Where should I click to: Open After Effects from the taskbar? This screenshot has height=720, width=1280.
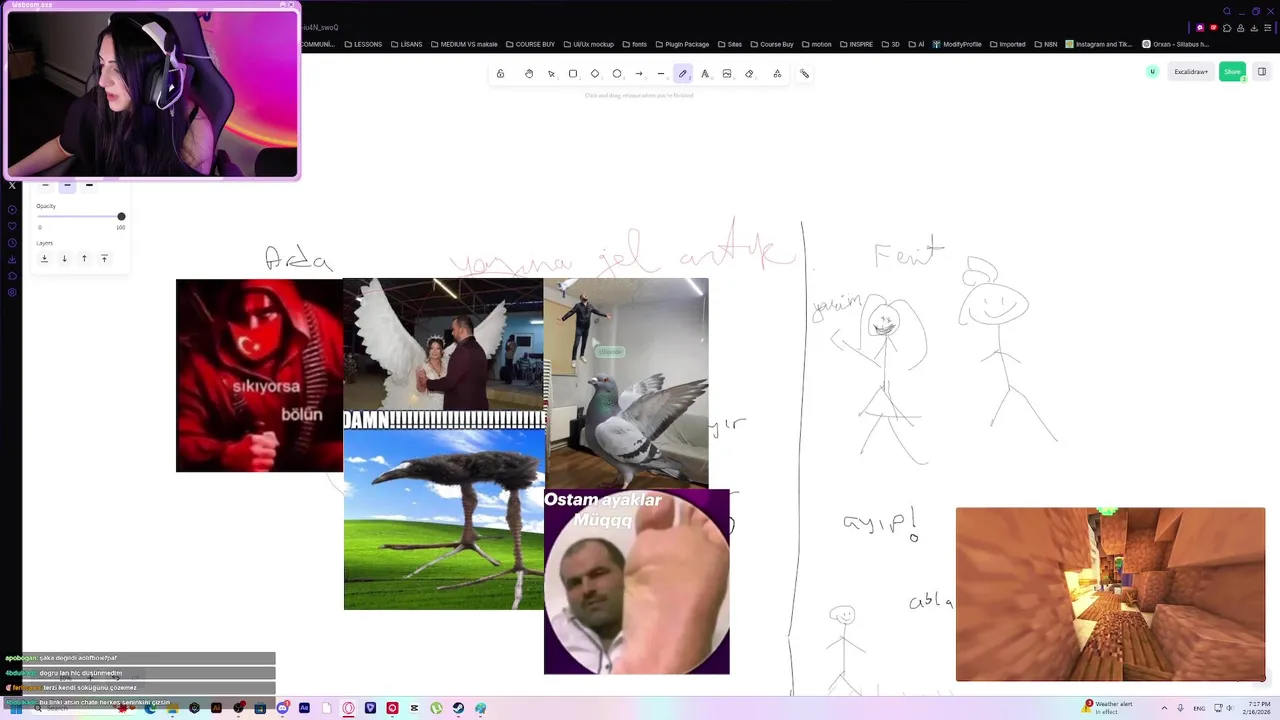click(304, 708)
